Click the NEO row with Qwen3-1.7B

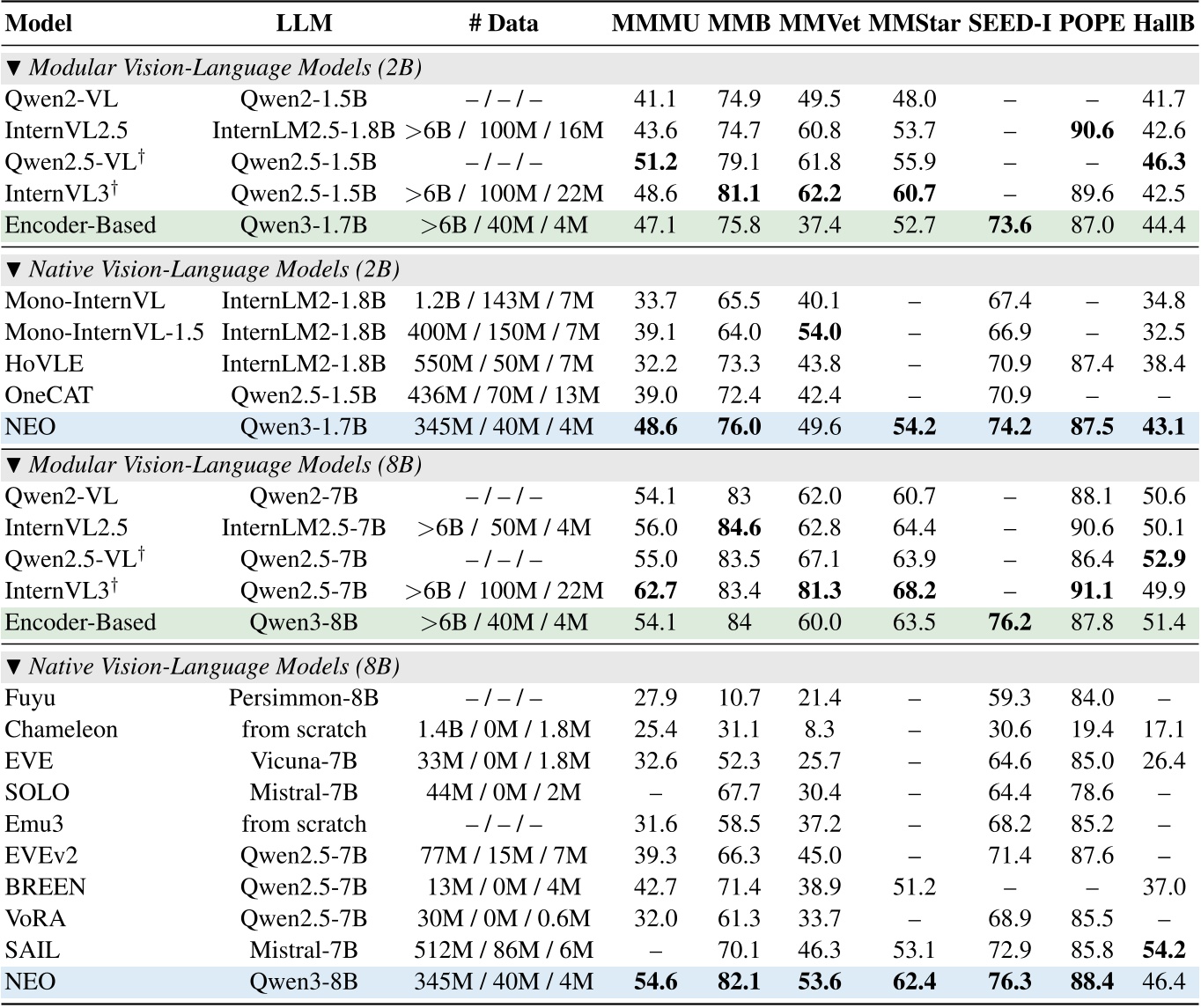click(x=31, y=427)
